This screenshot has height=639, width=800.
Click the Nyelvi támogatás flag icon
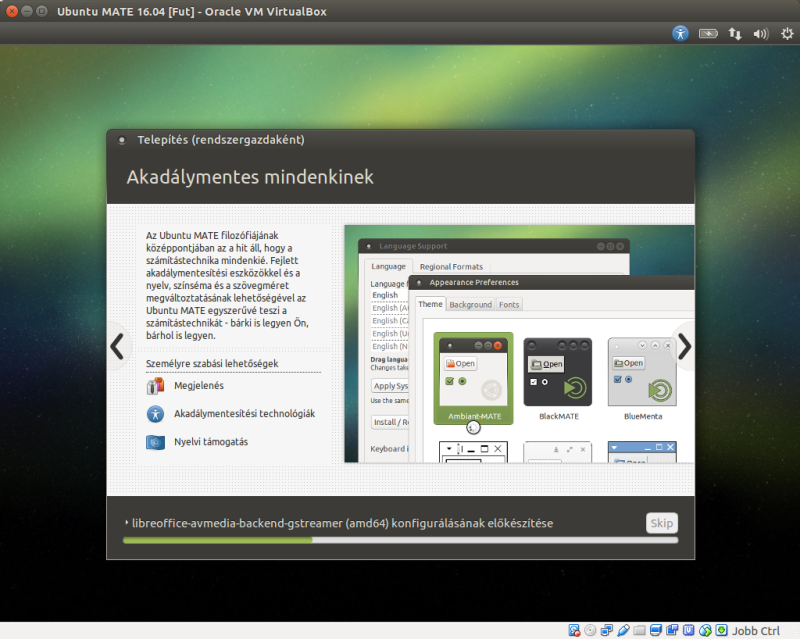coord(155,442)
